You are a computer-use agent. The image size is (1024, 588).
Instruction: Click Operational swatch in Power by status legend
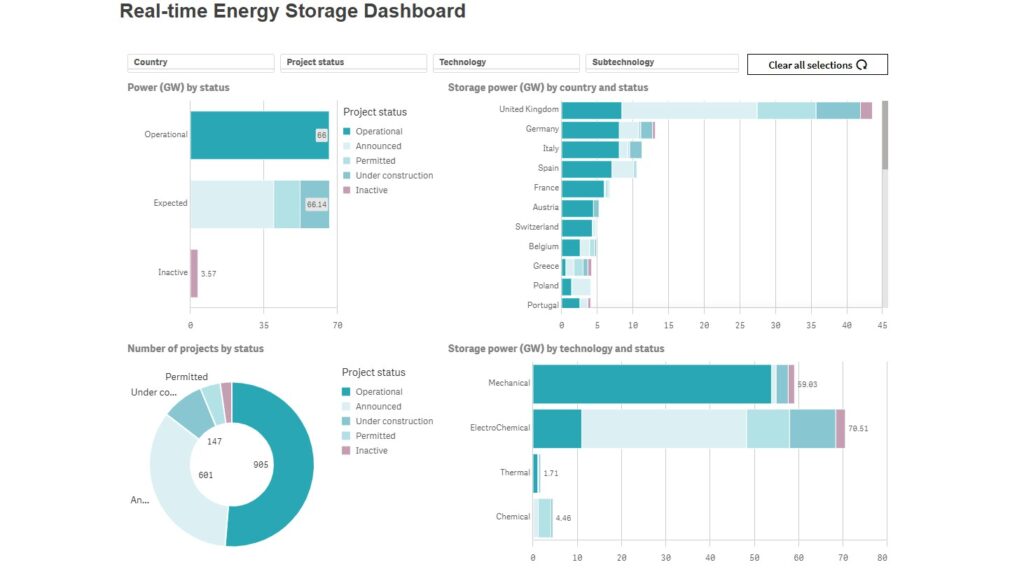pos(347,131)
